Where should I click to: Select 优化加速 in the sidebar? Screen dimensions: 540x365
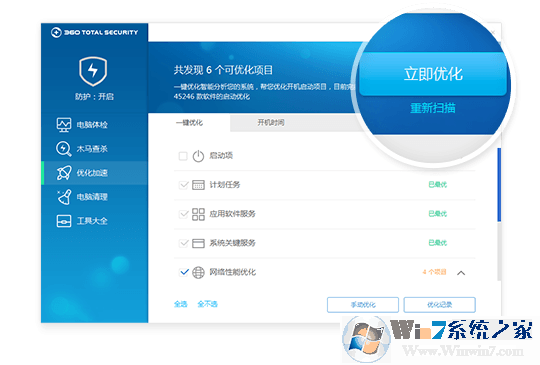(x=94, y=173)
